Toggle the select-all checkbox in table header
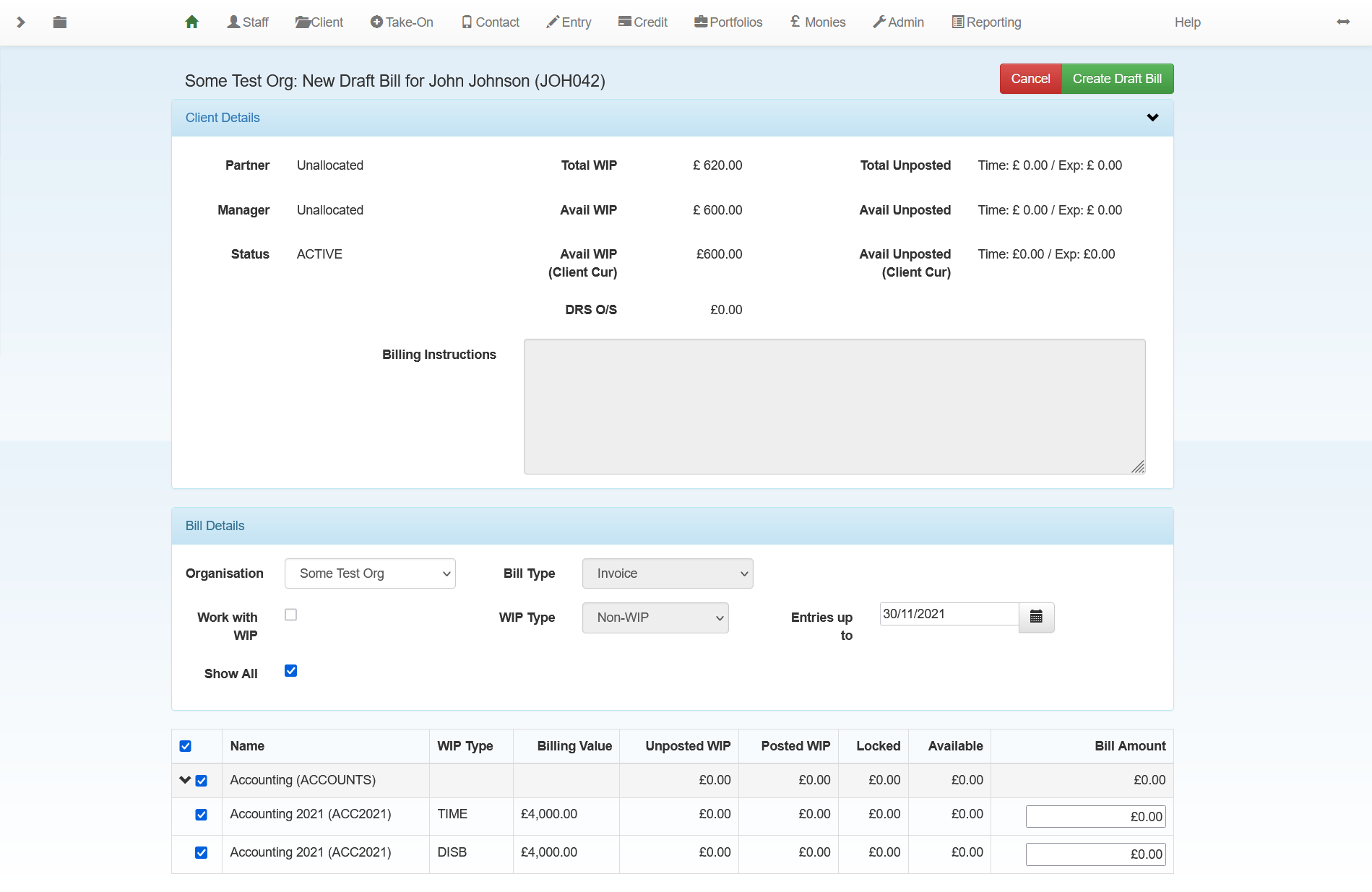The height and width of the screenshot is (892, 1372). 186,746
